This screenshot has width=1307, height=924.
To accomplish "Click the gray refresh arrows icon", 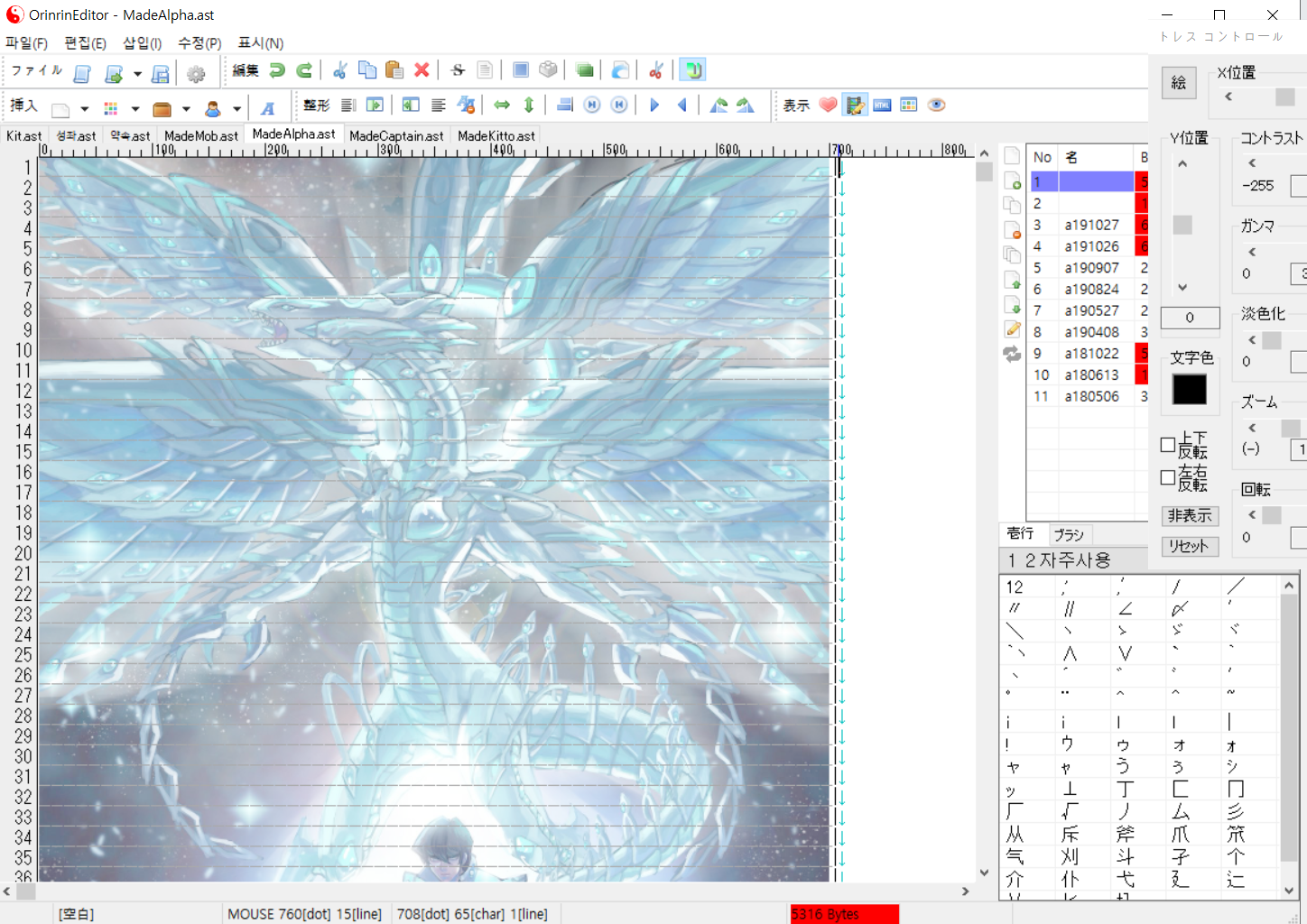I will 1012,355.
